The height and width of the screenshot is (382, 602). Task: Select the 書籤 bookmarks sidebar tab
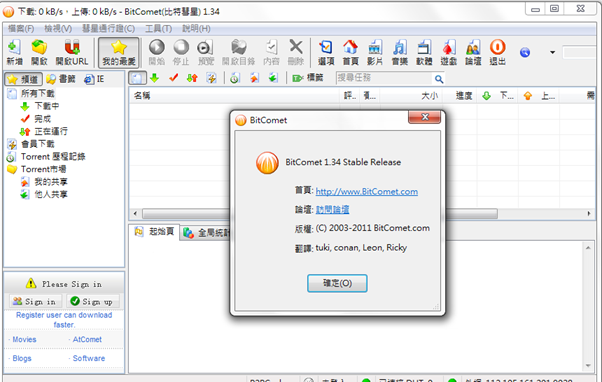click(x=61, y=79)
